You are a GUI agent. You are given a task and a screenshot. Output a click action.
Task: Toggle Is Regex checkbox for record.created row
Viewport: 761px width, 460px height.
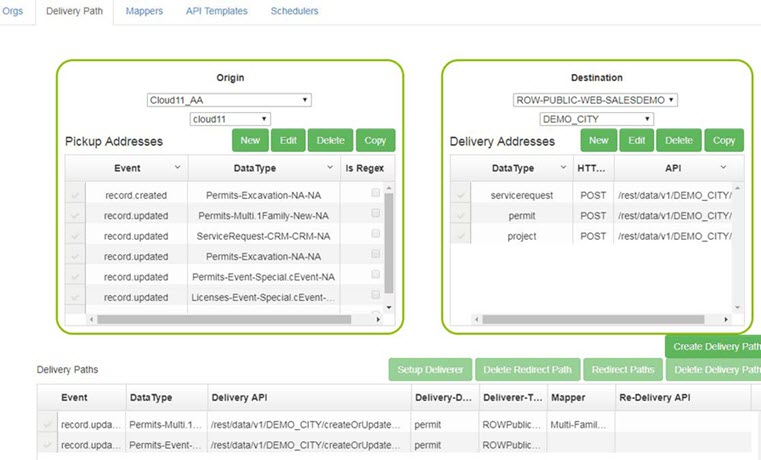[375, 193]
